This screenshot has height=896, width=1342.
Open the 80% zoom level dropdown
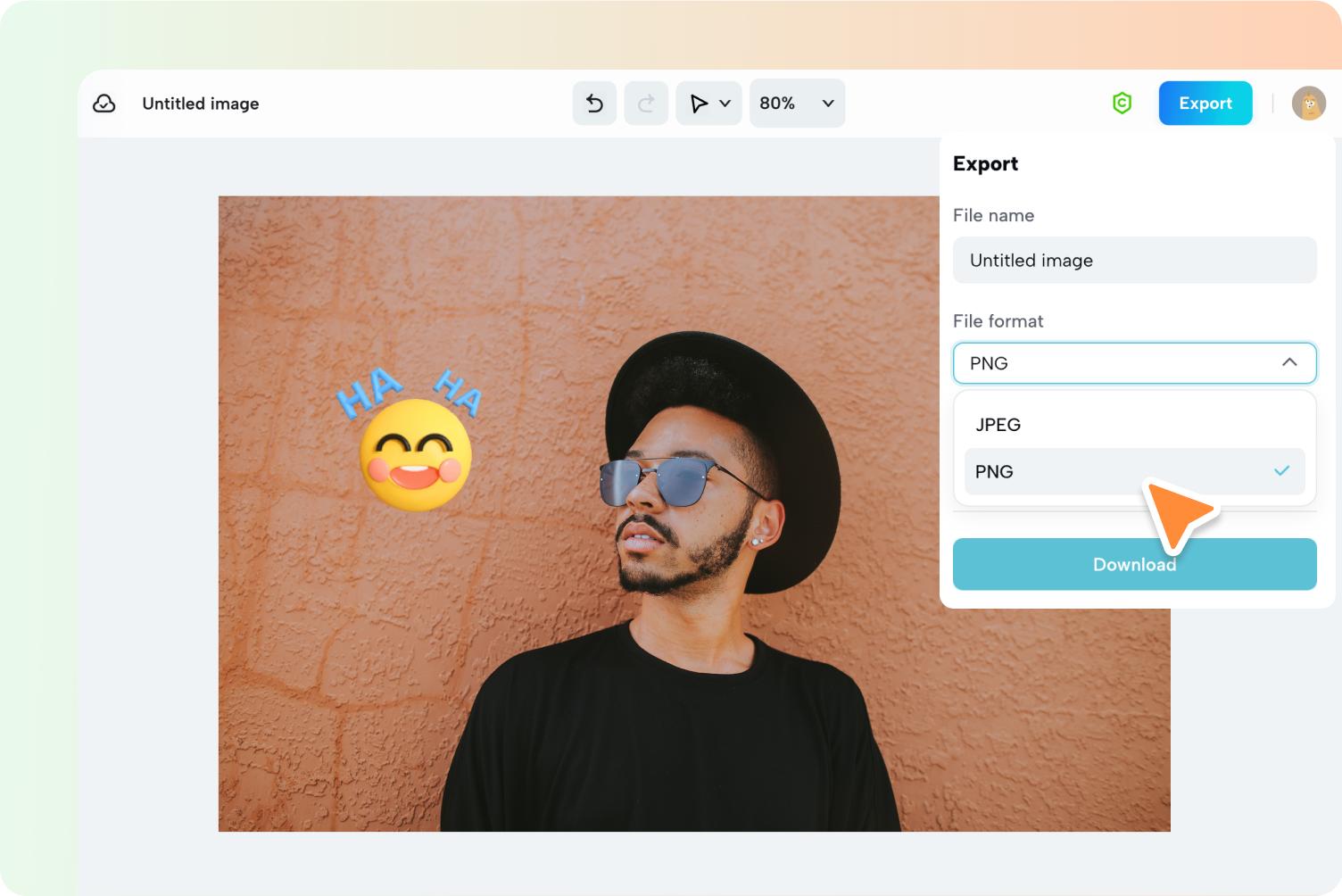click(x=797, y=103)
